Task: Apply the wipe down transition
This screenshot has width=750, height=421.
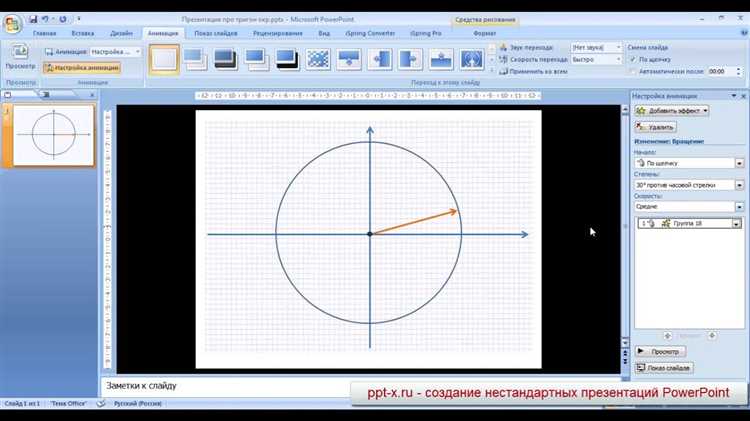Action: (349, 59)
